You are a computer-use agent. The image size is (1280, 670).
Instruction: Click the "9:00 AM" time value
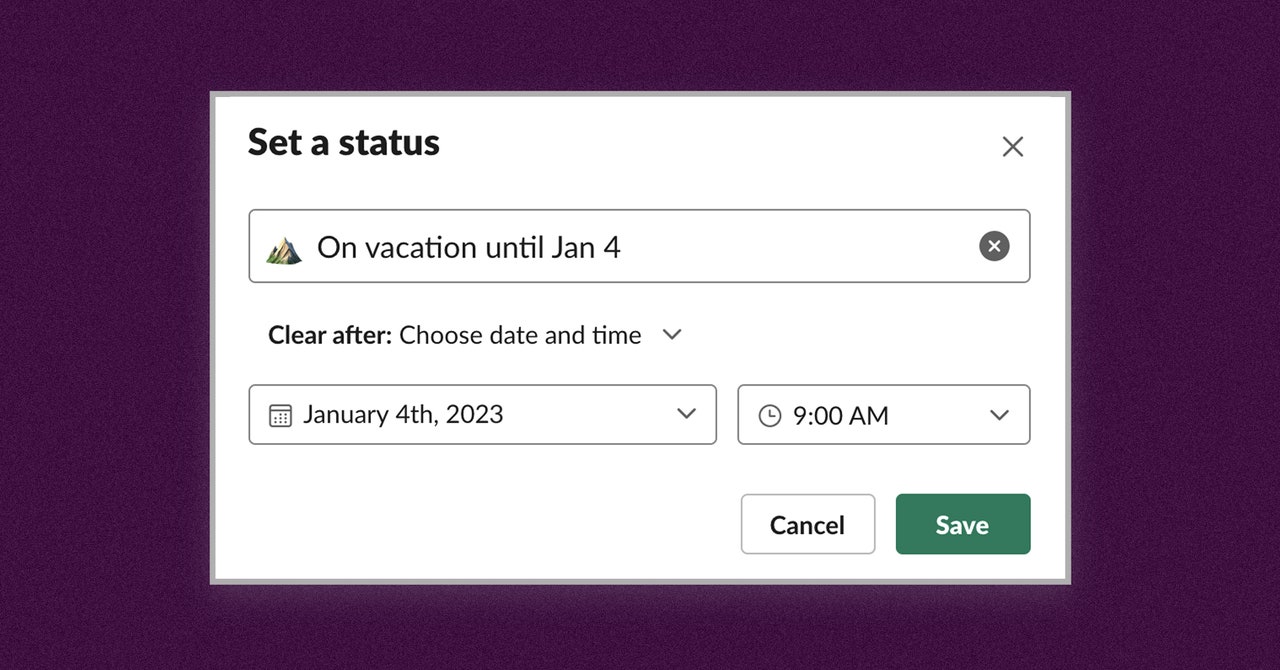pyautogui.click(x=840, y=415)
